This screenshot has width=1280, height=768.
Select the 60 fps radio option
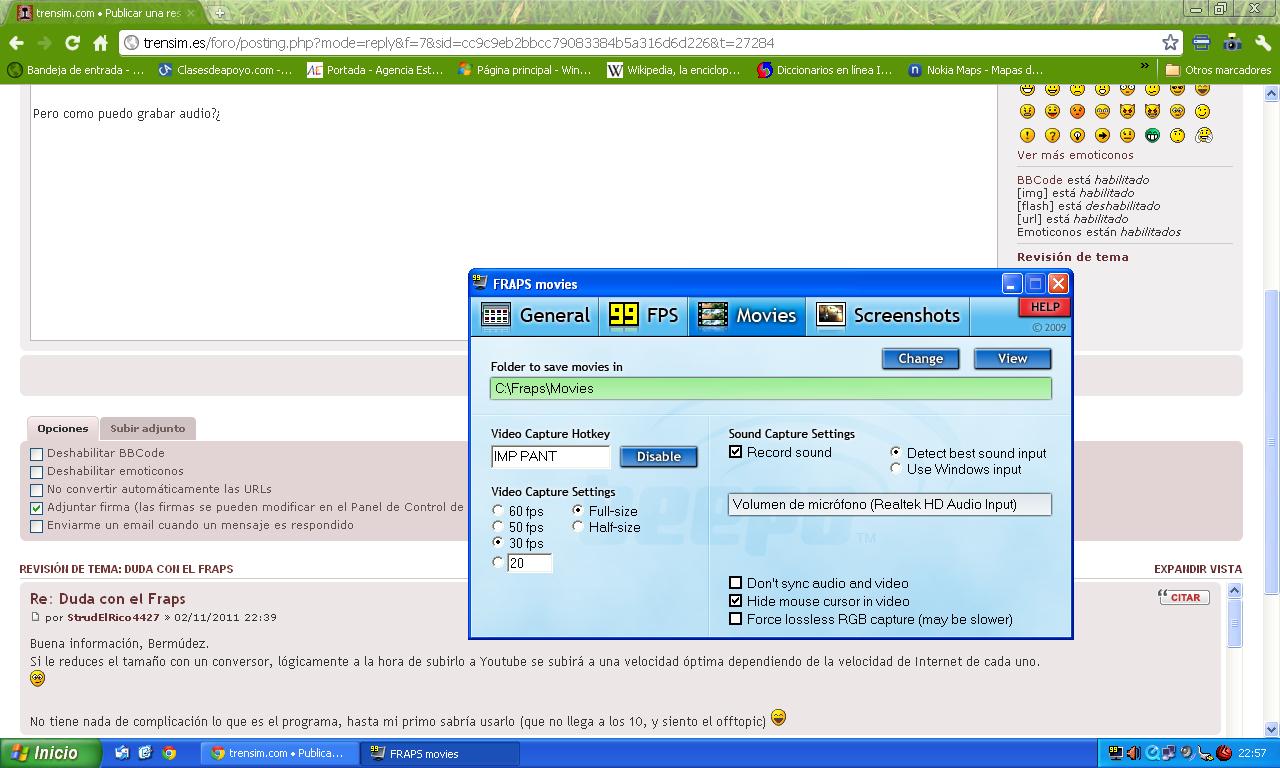click(x=498, y=511)
